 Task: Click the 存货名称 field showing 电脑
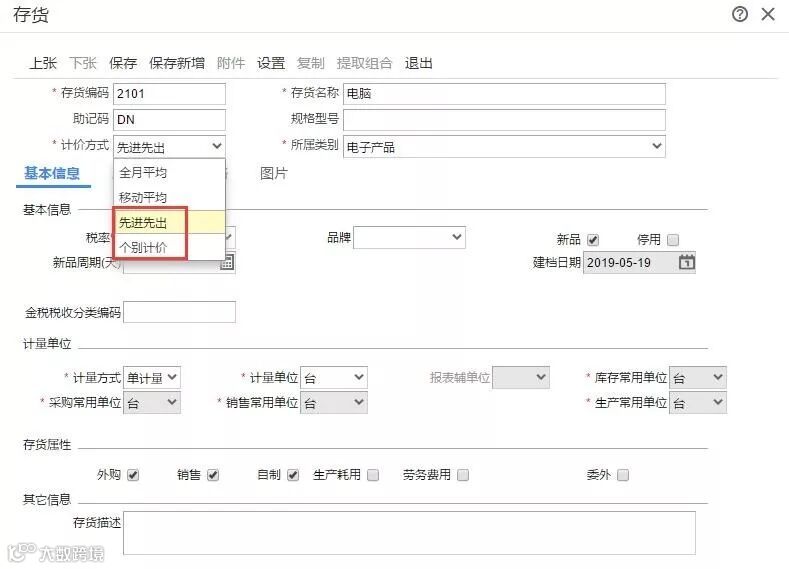click(x=504, y=94)
